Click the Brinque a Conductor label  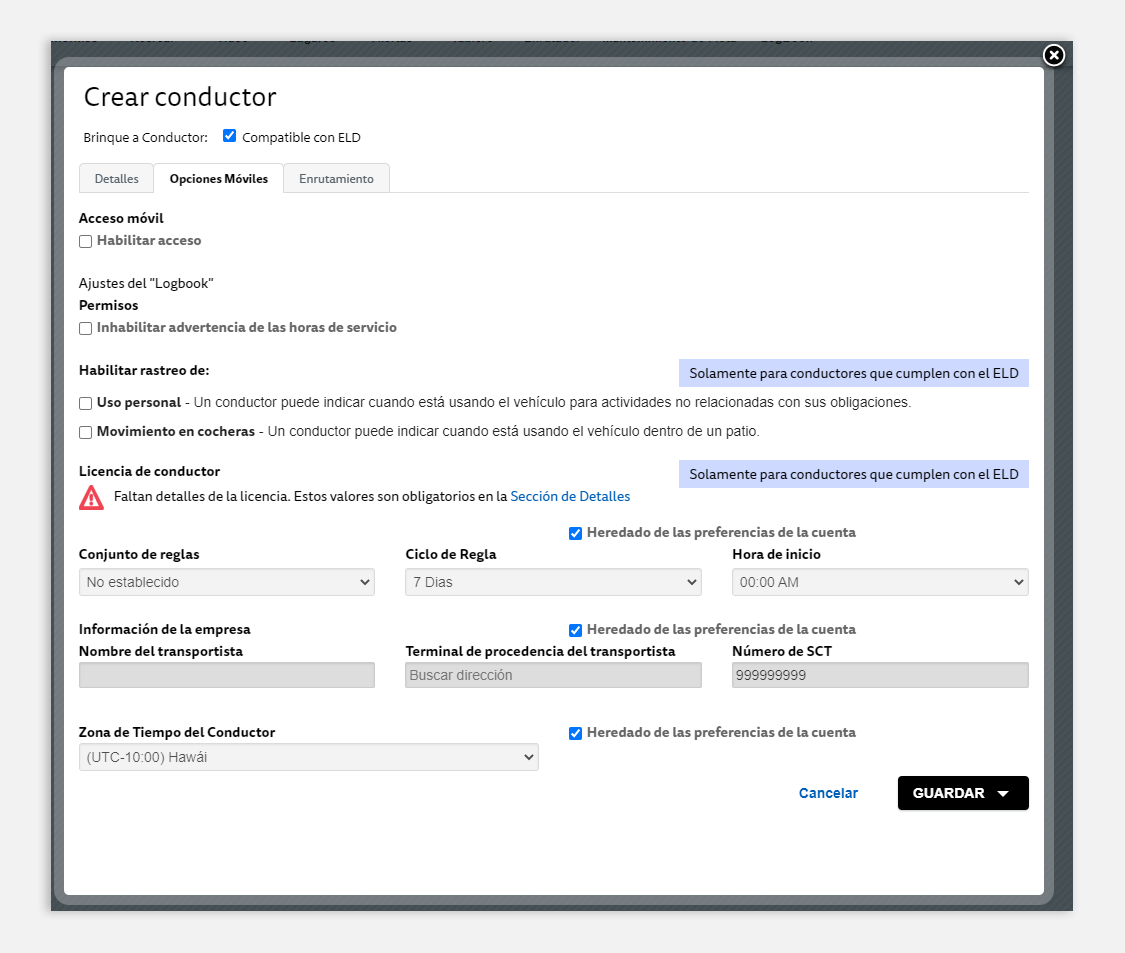[146, 137]
